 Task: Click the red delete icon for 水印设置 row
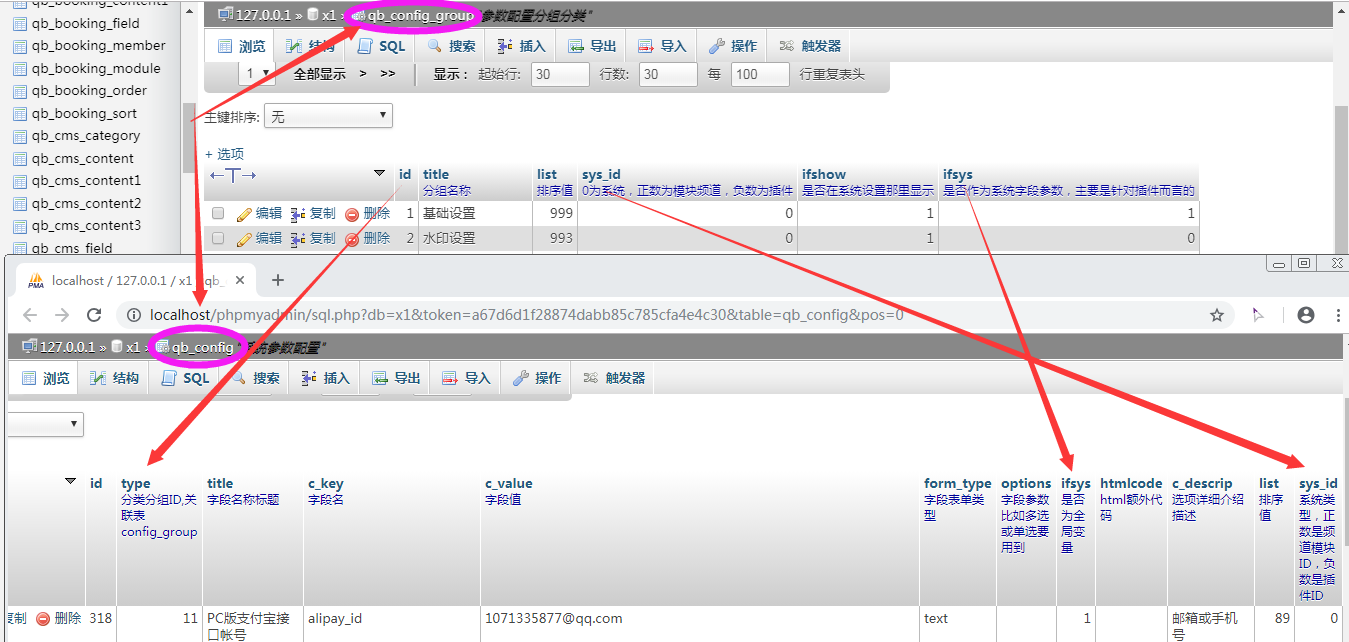(x=351, y=239)
